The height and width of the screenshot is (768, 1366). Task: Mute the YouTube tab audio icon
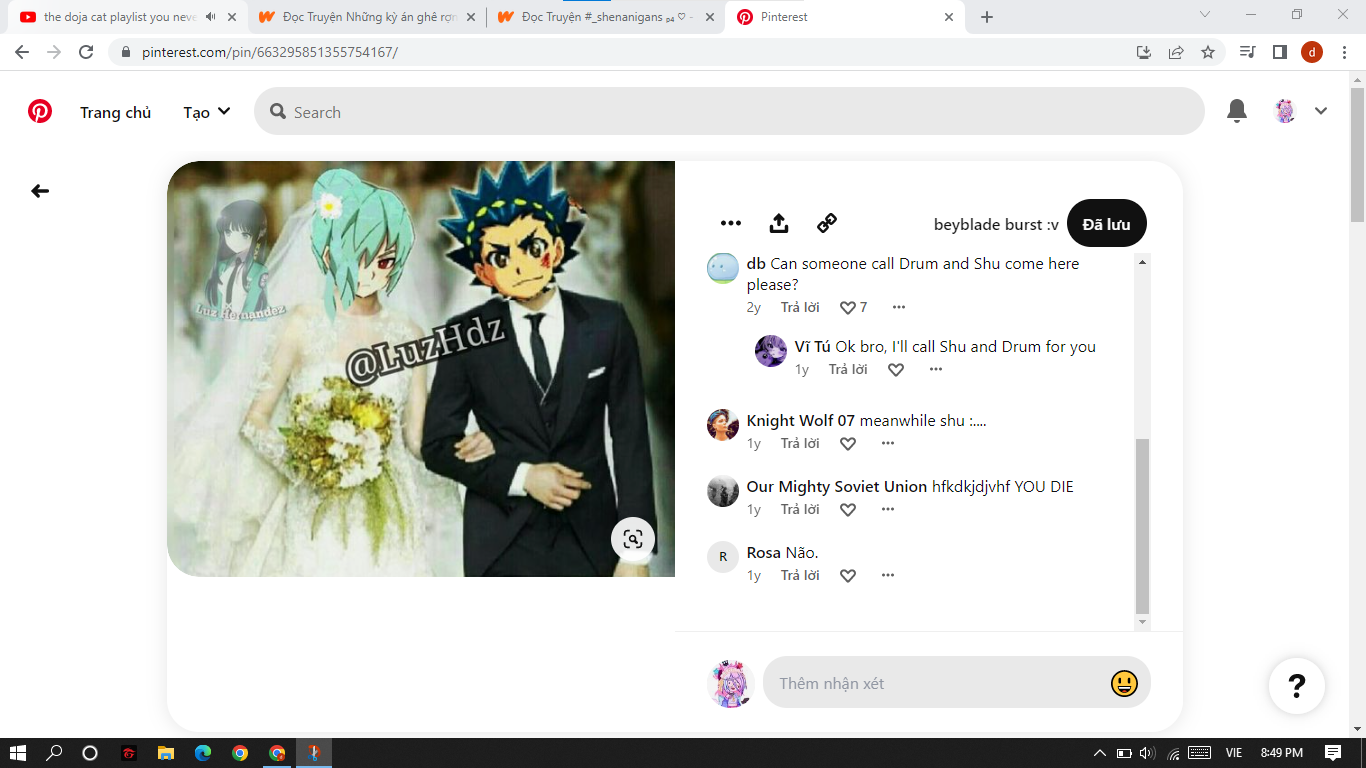point(211,17)
